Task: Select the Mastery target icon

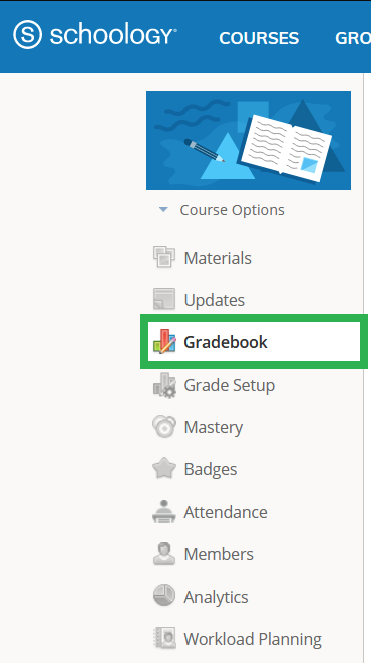Action: tap(164, 426)
